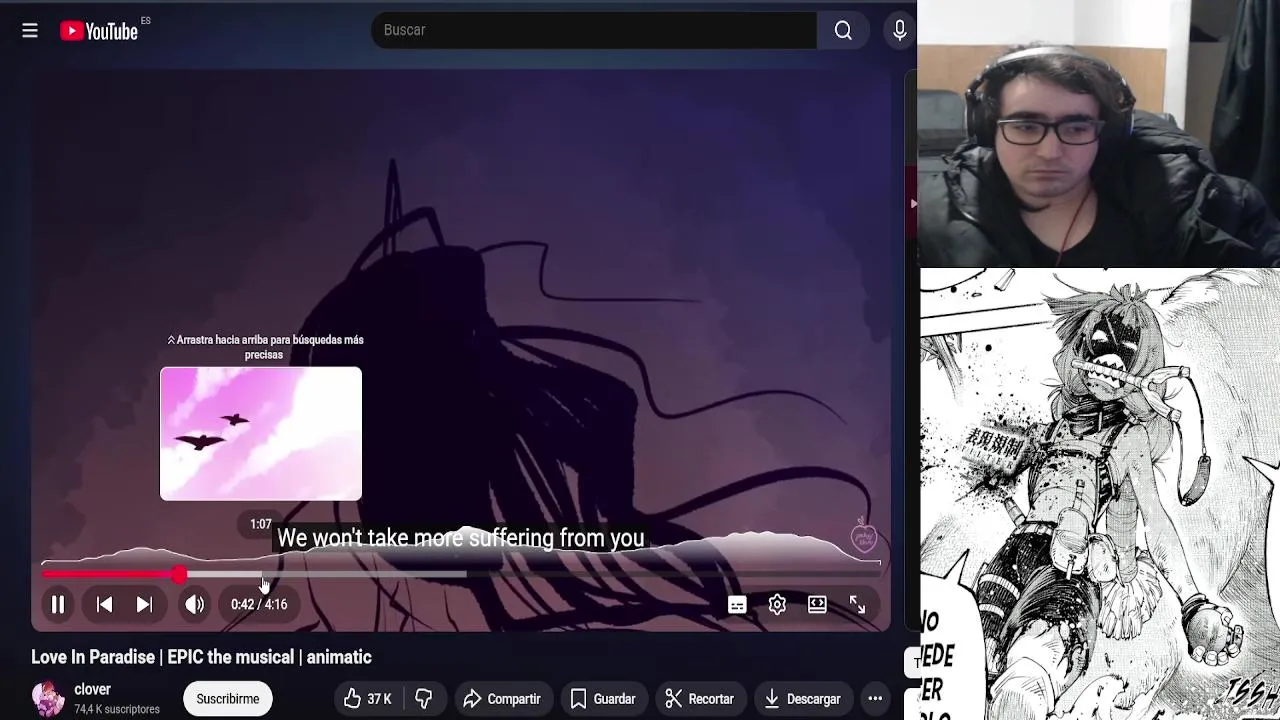The image size is (1280, 720).
Task: Click the 0:42 / 4:16 time display
Action: coord(259,604)
